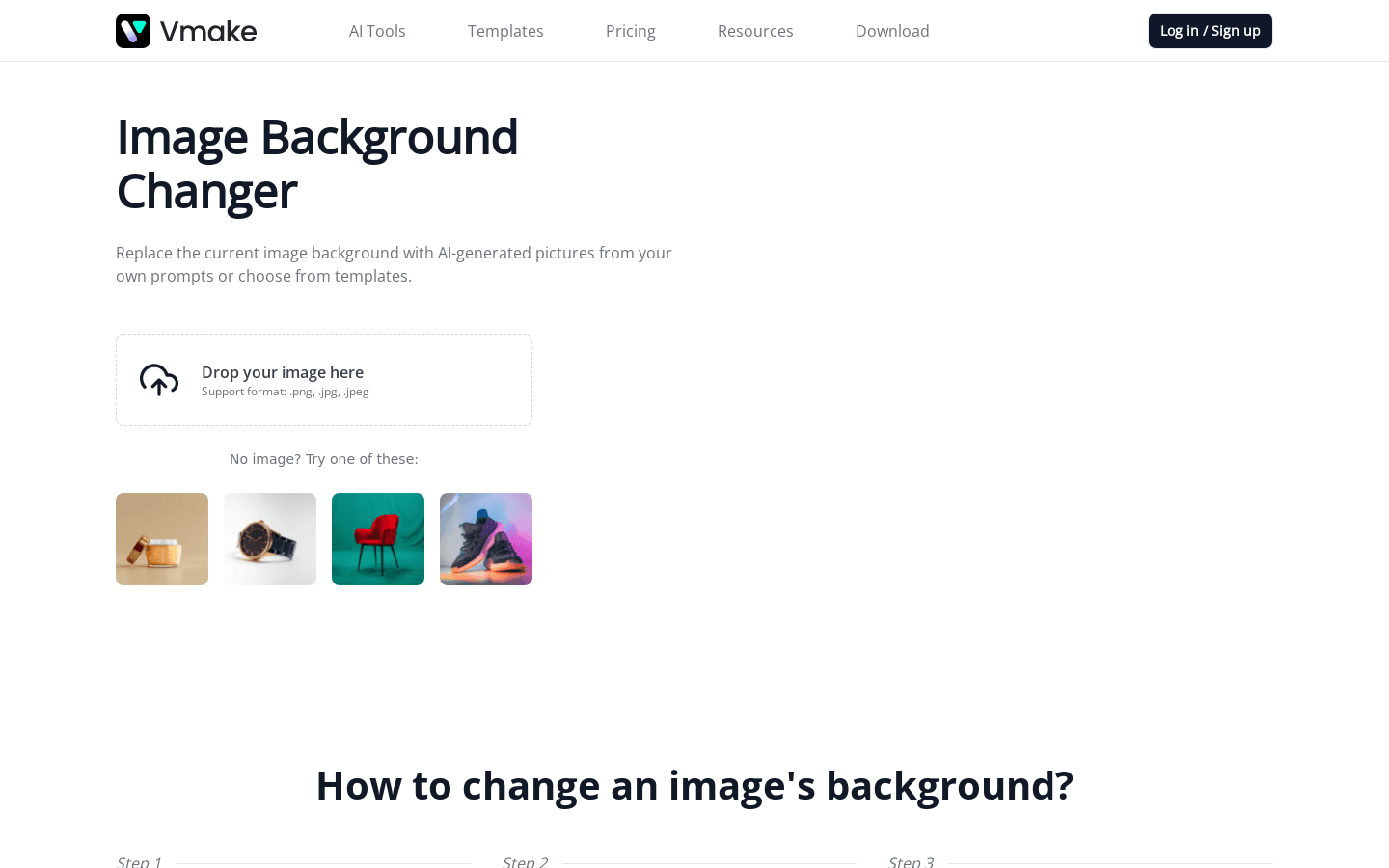The height and width of the screenshot is (868, 1389).
Task: Select the red chair sample image
Action: tap(377, 538)
